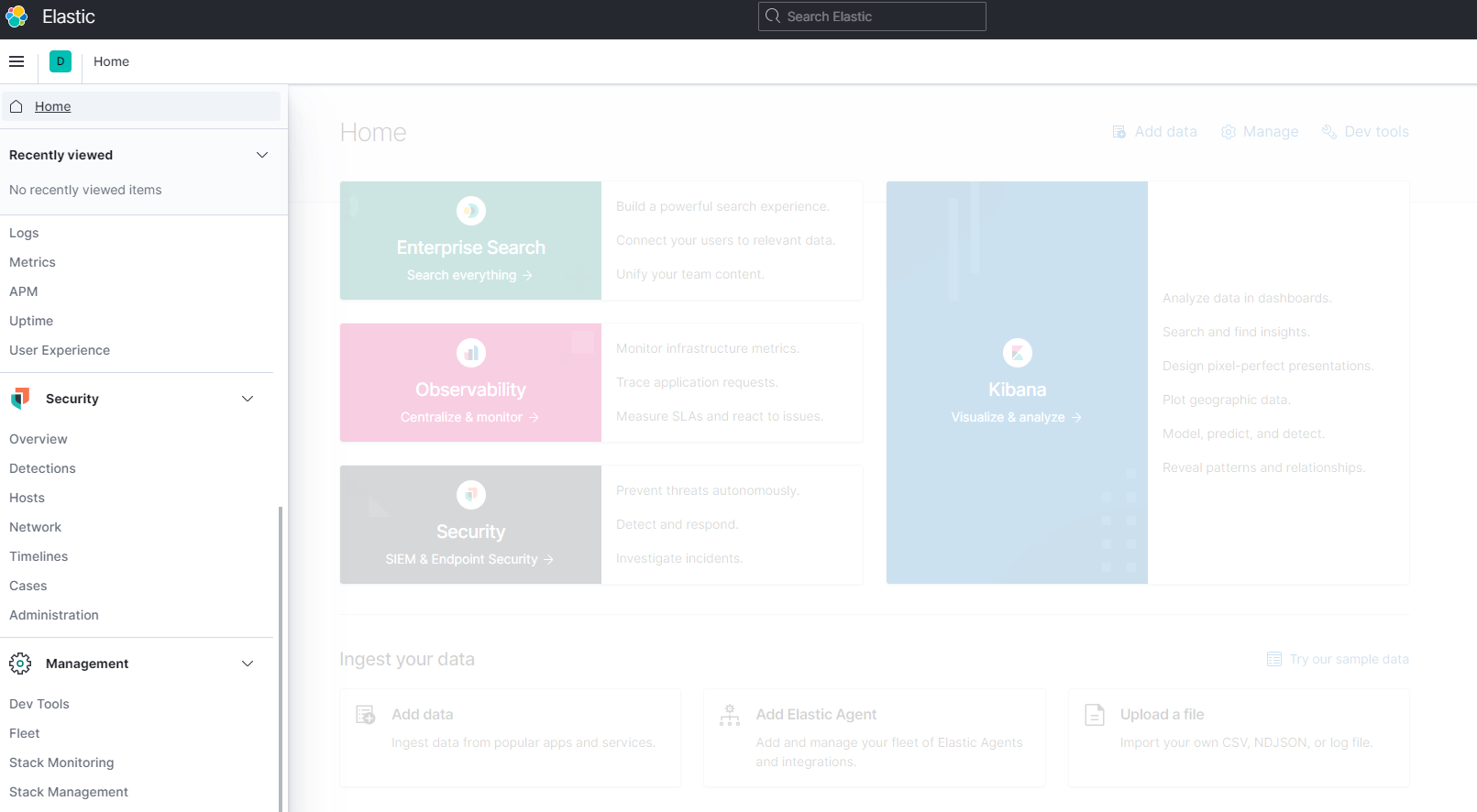Collapse the Management nav group chevron

(248, 664)
